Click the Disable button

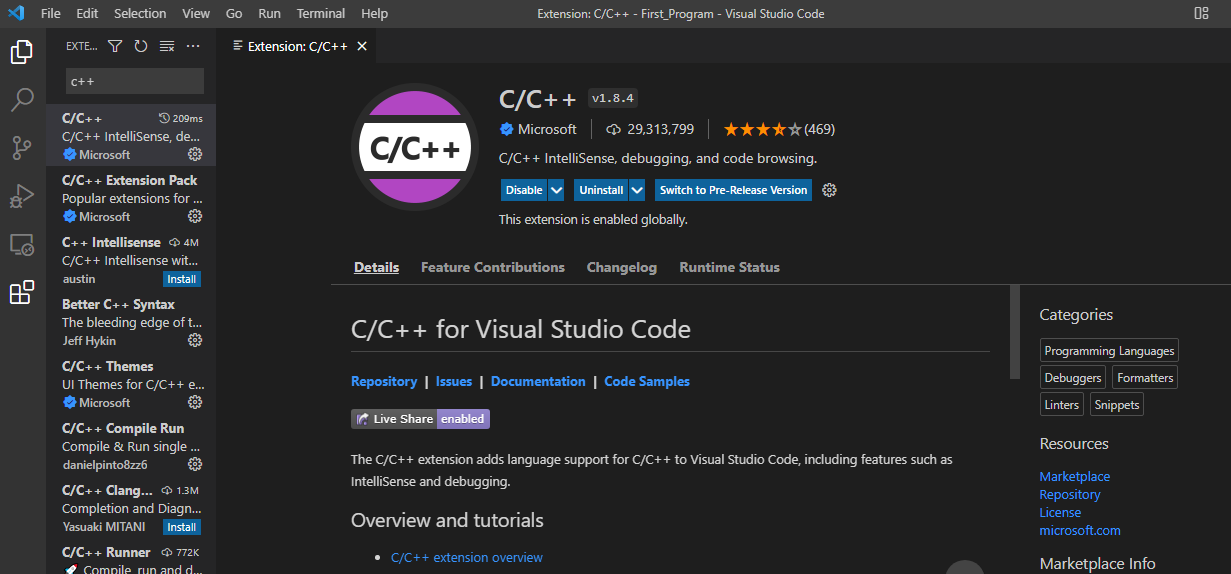tap(524, 190)
